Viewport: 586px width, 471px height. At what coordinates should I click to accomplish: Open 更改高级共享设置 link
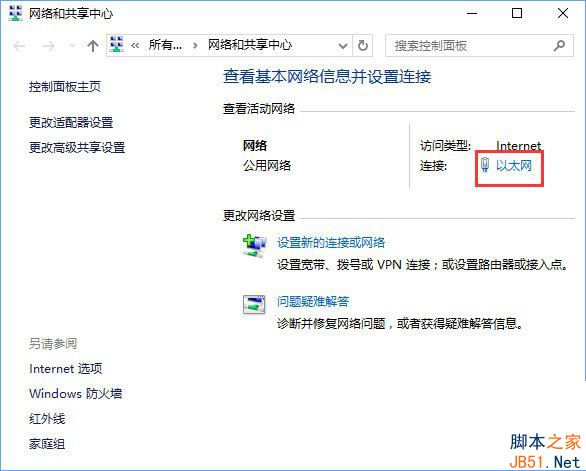[77, 147]
